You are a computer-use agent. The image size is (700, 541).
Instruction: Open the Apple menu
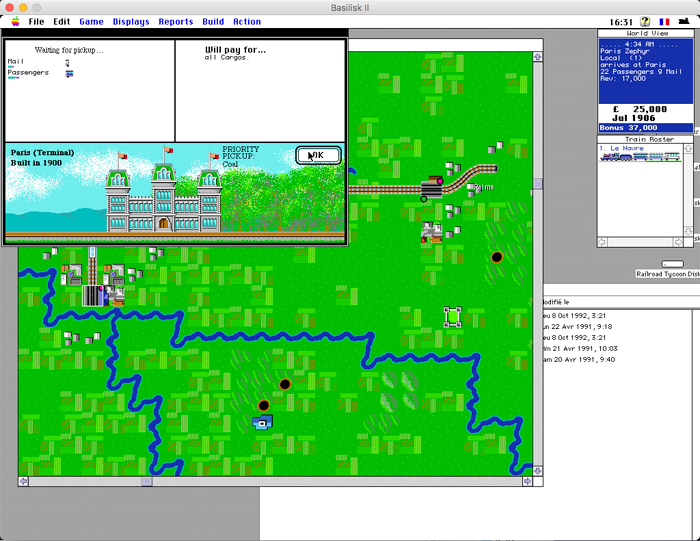coord(15,21)
